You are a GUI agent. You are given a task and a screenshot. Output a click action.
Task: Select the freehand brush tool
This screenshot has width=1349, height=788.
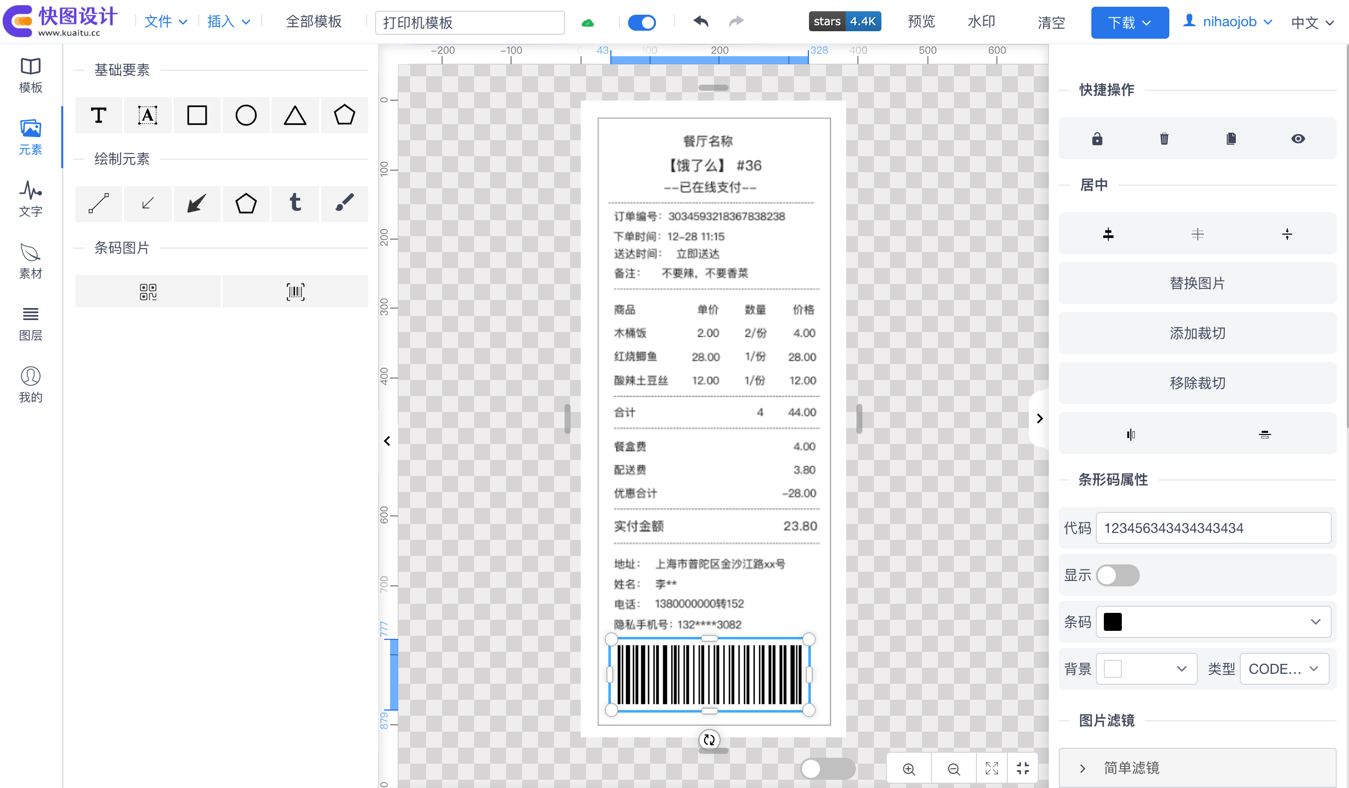tap(344, 204)
